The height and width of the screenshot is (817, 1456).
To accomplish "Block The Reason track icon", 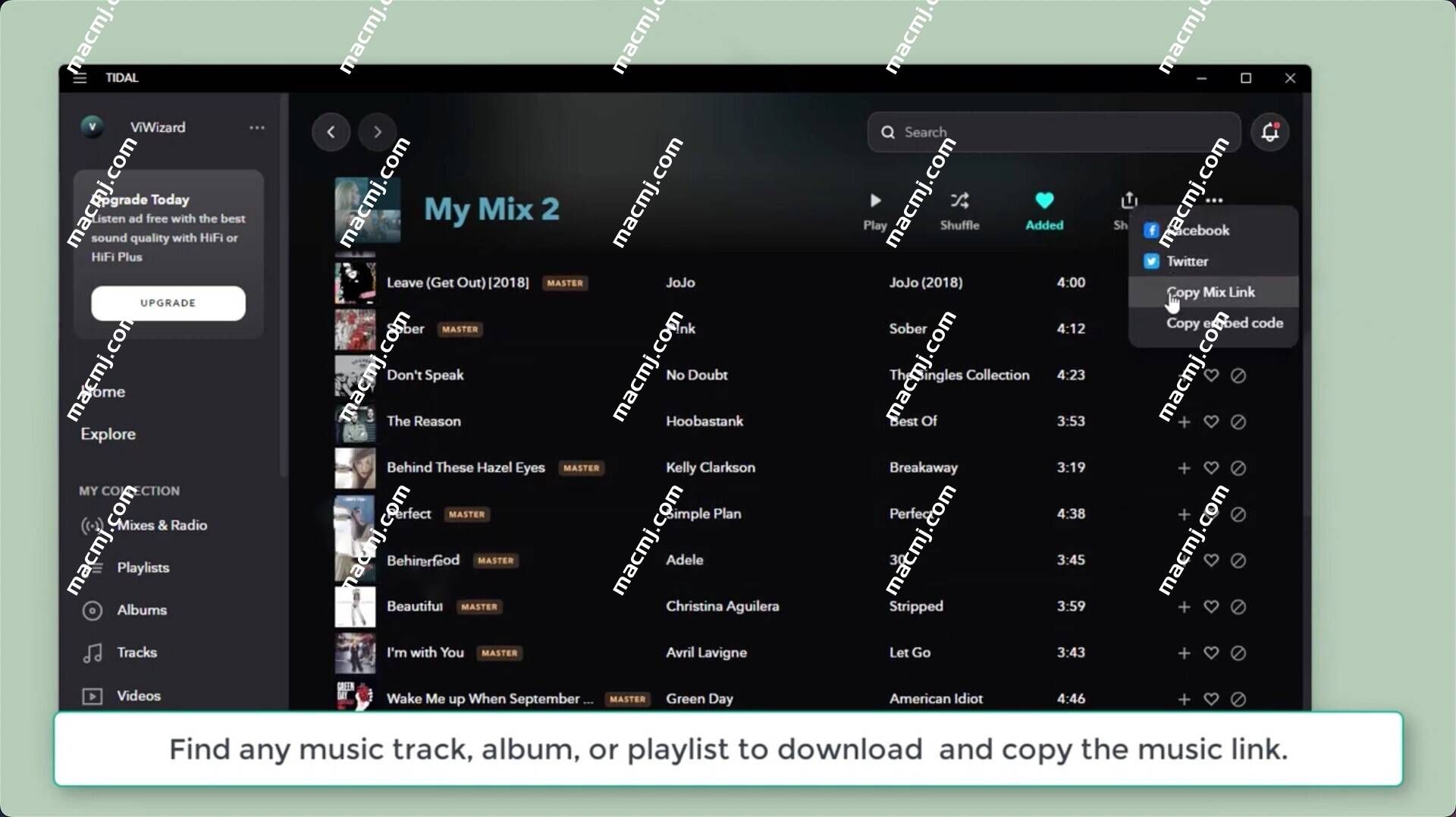I will (1238, 422).
